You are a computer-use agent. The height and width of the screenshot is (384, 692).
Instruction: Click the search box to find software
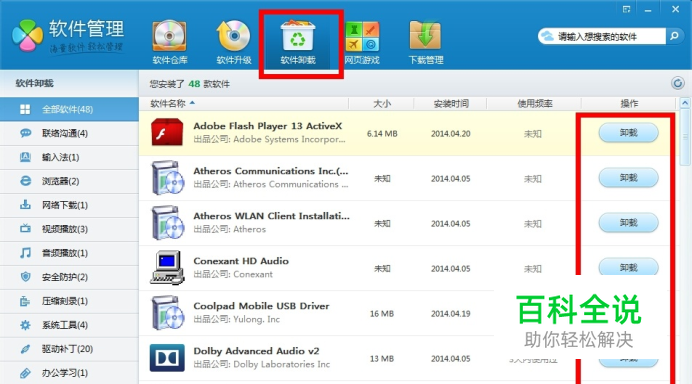[x=602, y=36]
